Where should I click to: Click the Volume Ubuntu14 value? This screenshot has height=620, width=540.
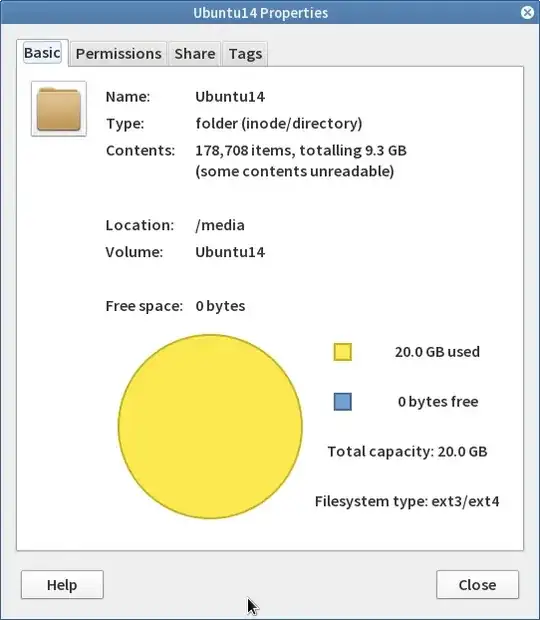tap(230, 252)
